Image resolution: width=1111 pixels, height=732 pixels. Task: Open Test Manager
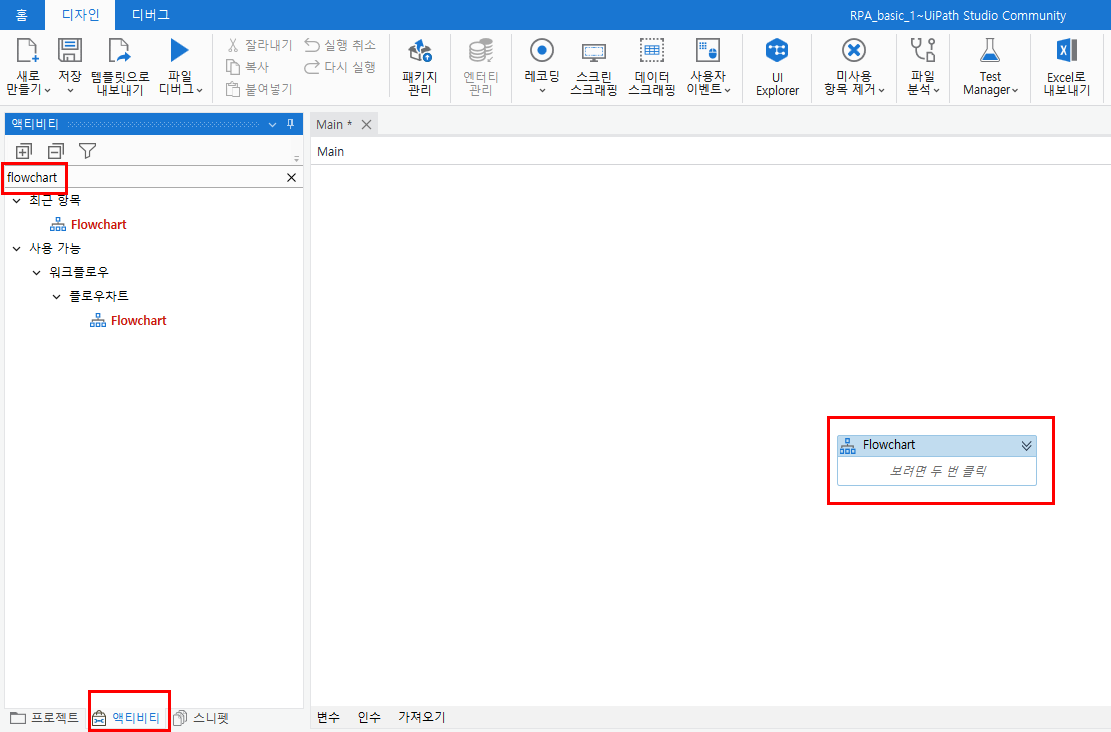[990, 67]
